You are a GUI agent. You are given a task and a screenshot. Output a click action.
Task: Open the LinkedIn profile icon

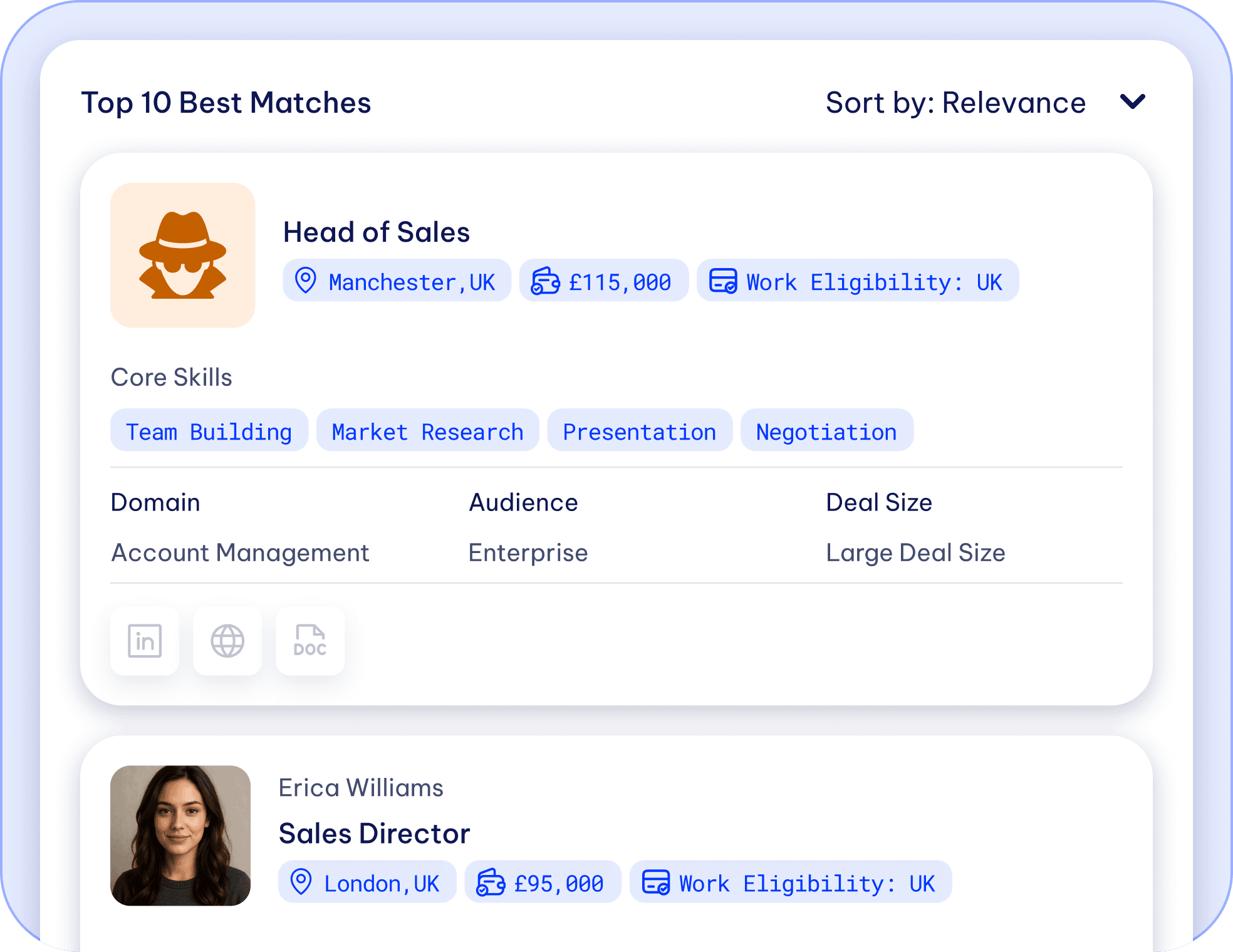[145, 641]
